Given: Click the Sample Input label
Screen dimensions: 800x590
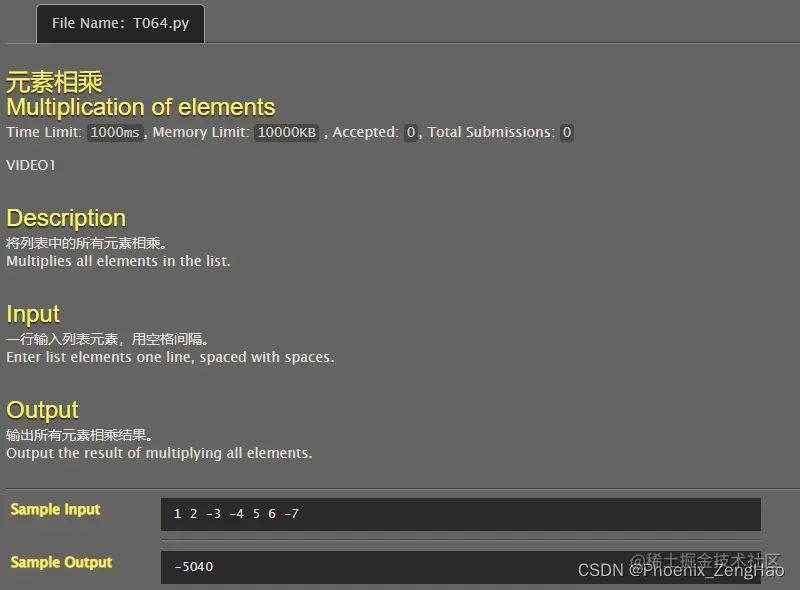Looking at the screenshot, I should [55, 509].
